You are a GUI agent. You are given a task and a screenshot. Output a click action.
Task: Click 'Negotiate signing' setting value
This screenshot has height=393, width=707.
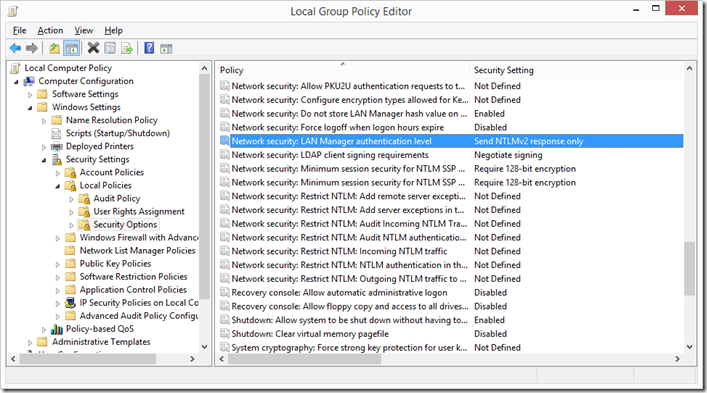[x=508, y=155]
